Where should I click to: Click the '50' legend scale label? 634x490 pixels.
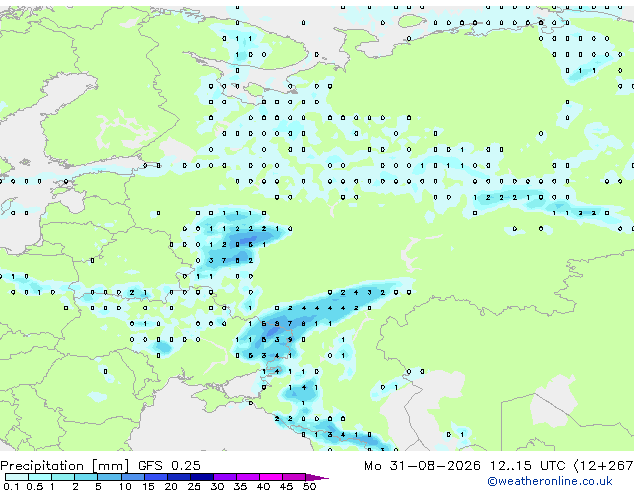[x=309, y=486]
